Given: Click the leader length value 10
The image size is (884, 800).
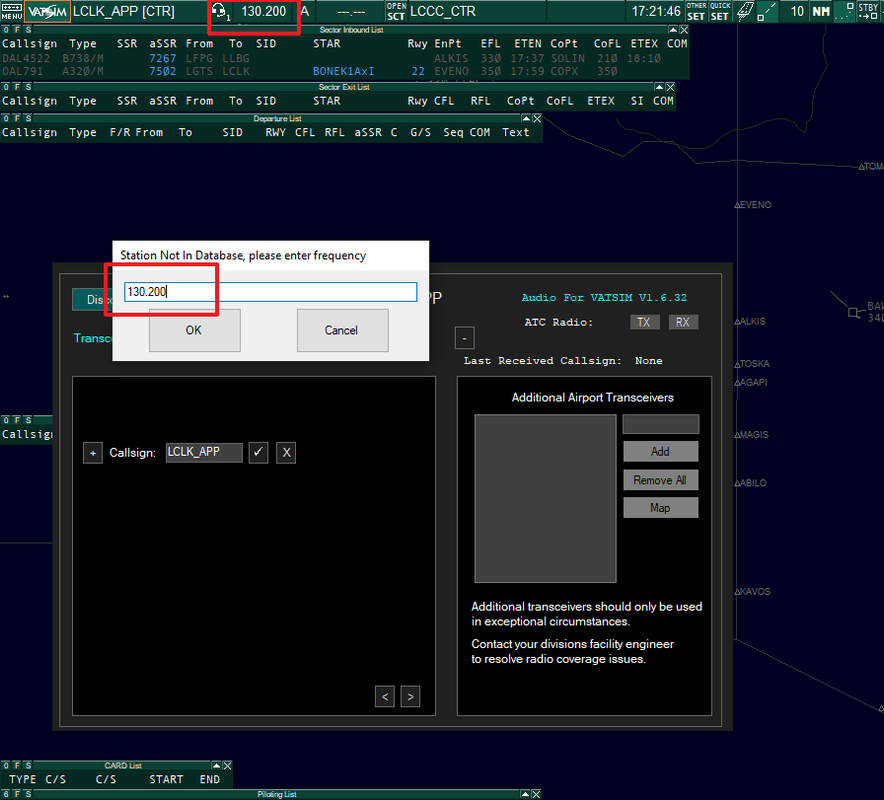Looking at the screenshot, I should click(797, 11).
